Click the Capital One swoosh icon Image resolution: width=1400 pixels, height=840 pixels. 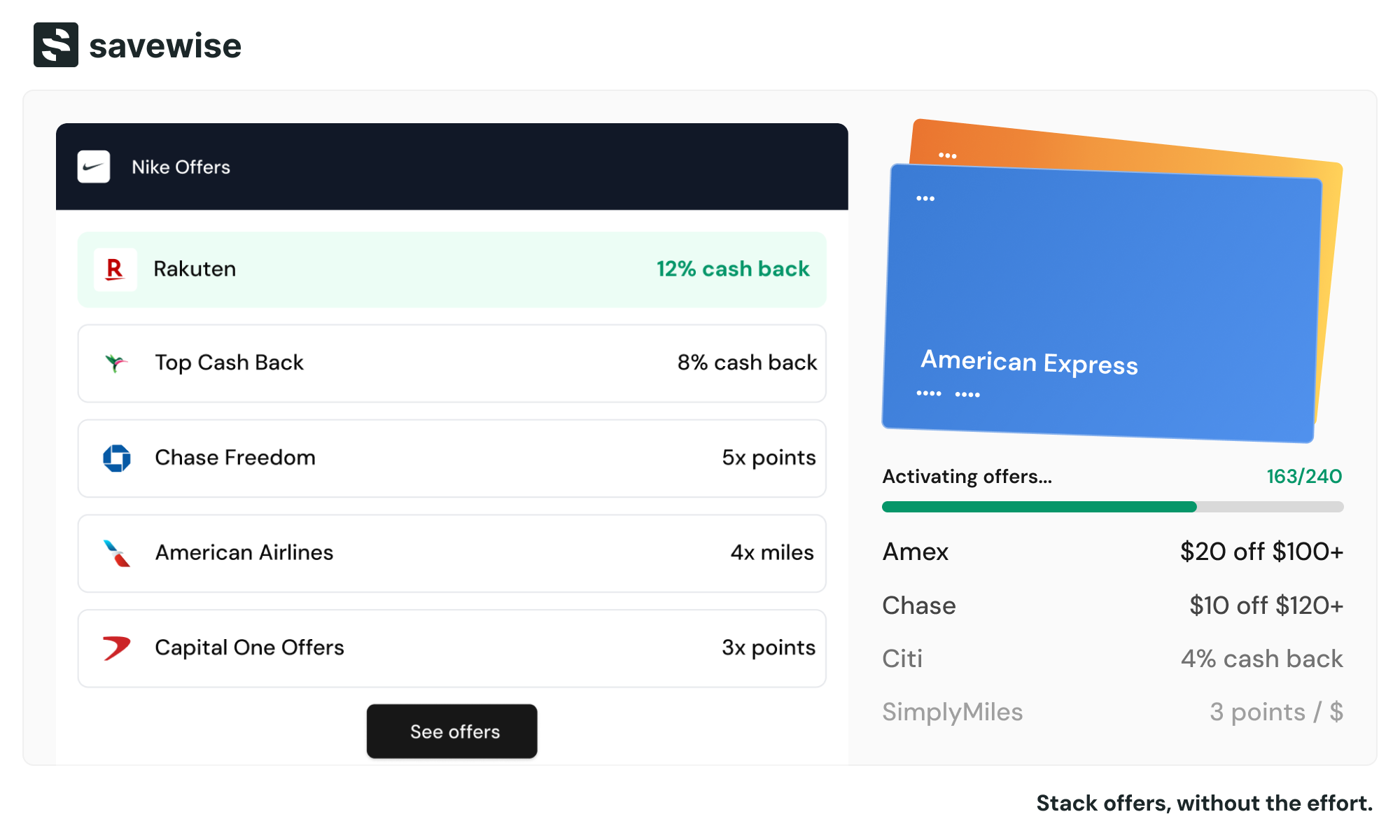117,647
